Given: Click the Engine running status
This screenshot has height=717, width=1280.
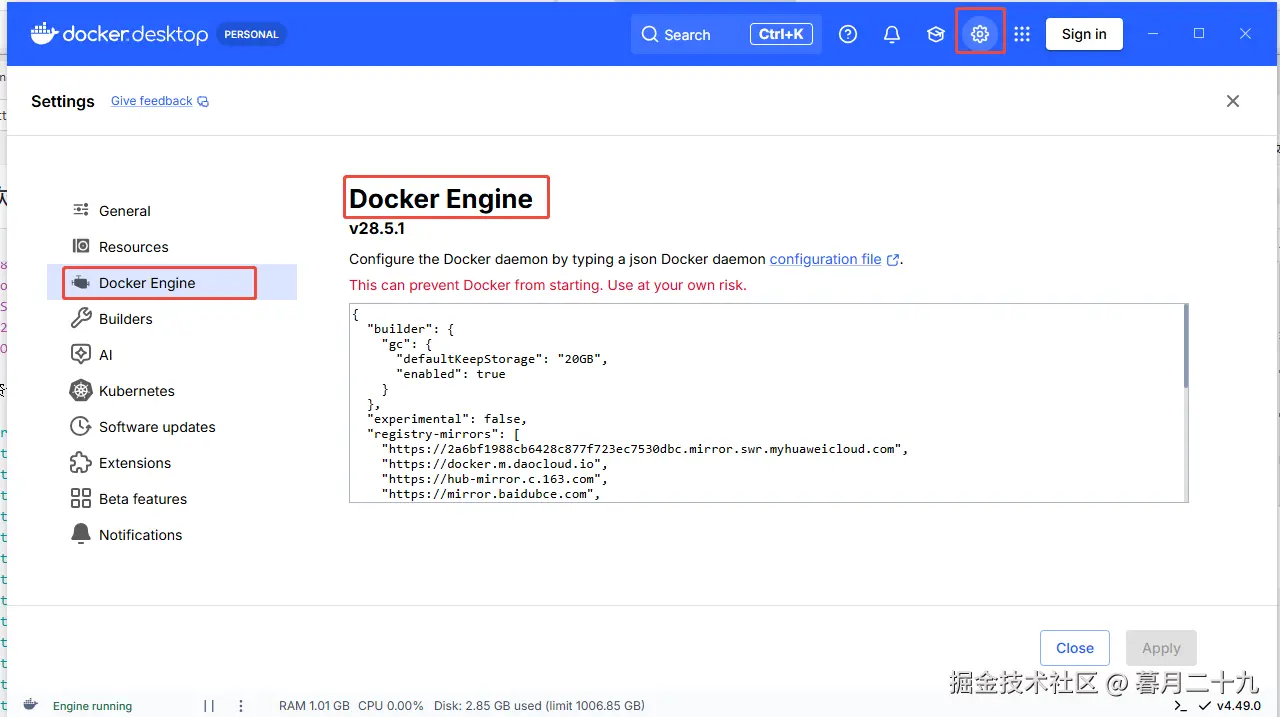Looking at the screenshot, I should coord(92,706).
